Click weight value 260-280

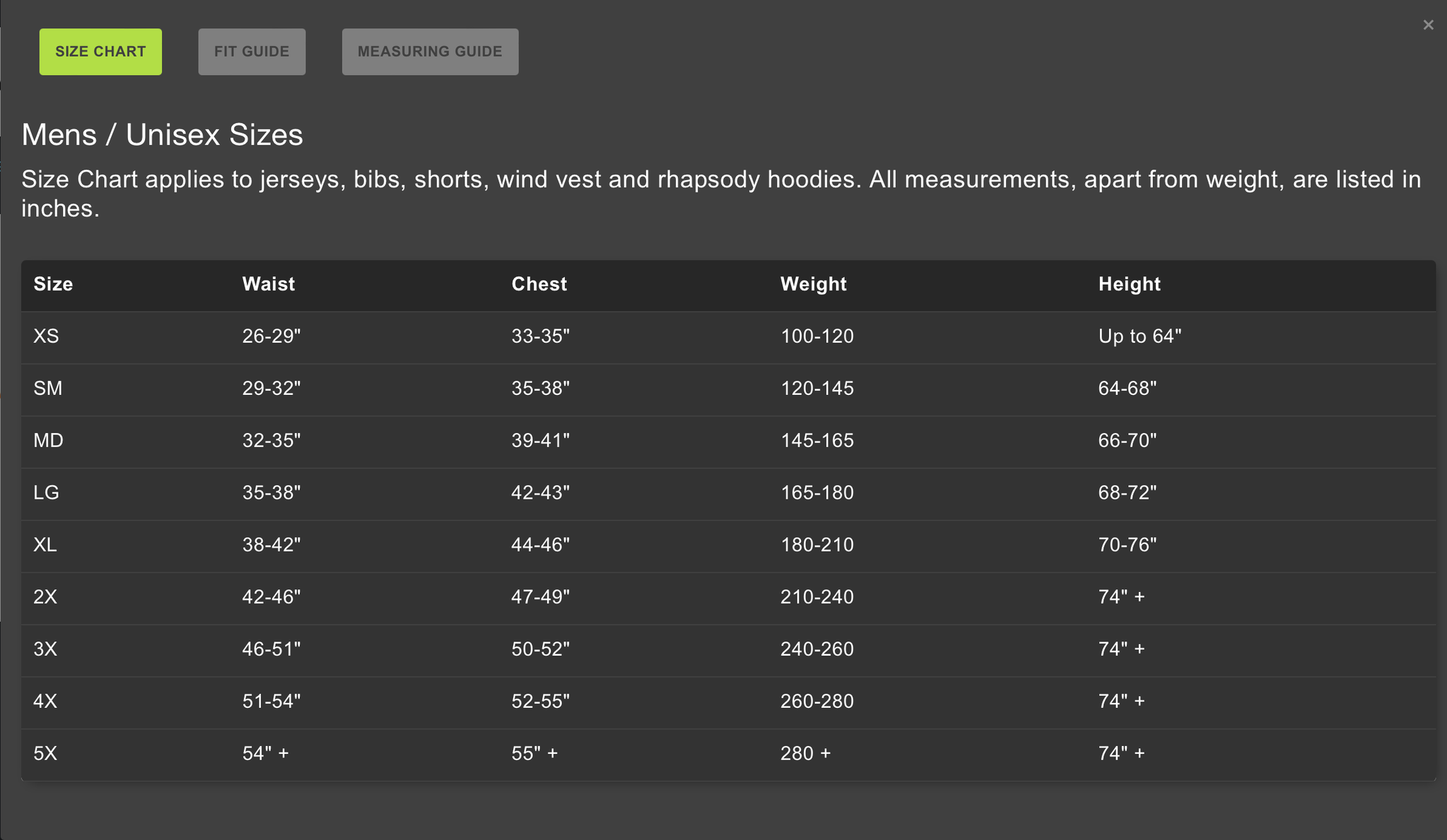coord(817,702)
